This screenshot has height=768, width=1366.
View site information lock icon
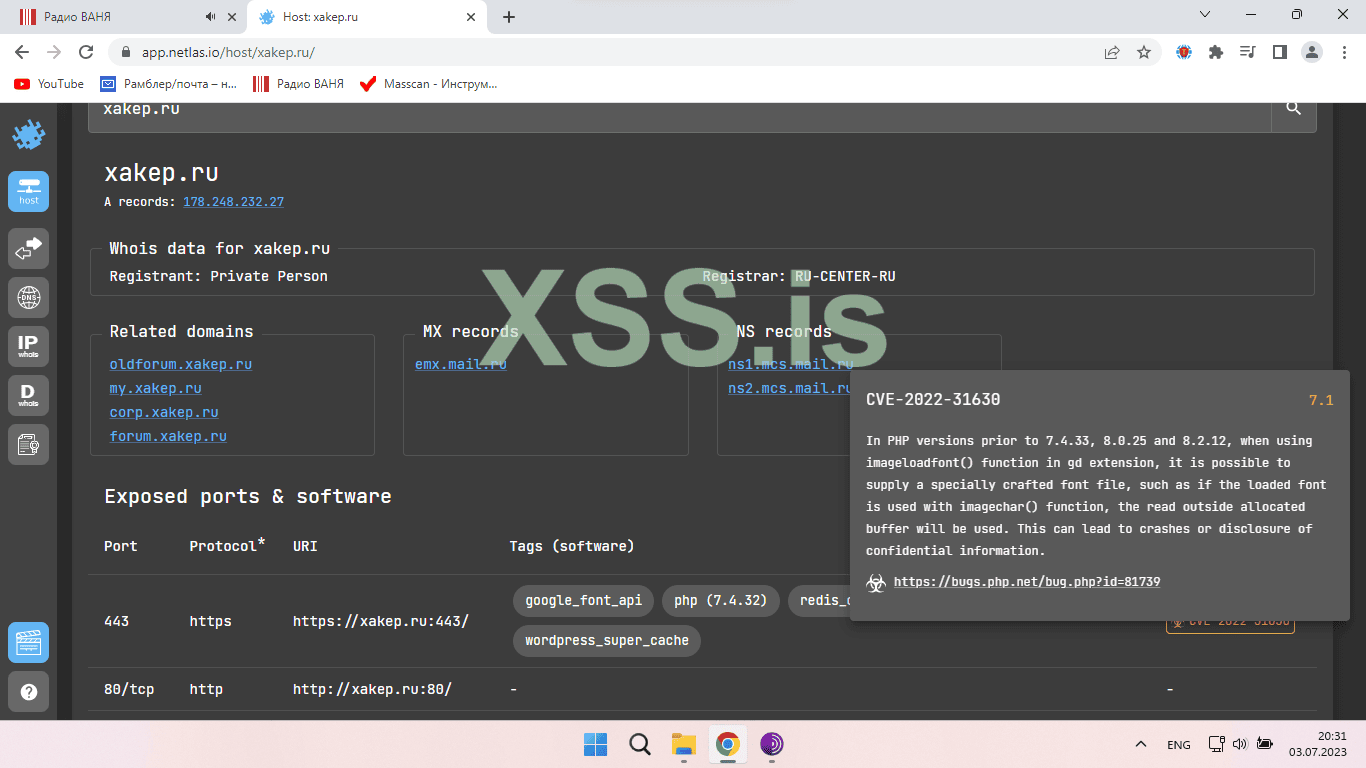(126, 52)
